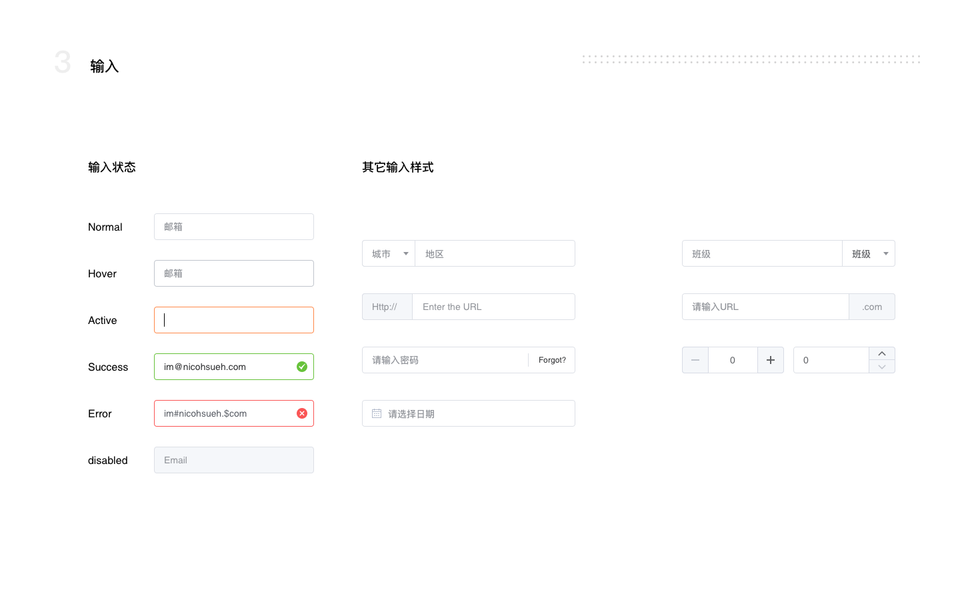
Task: Click the calendar icon in date picker
Action: pyautogui.click(x=377, y=413)
